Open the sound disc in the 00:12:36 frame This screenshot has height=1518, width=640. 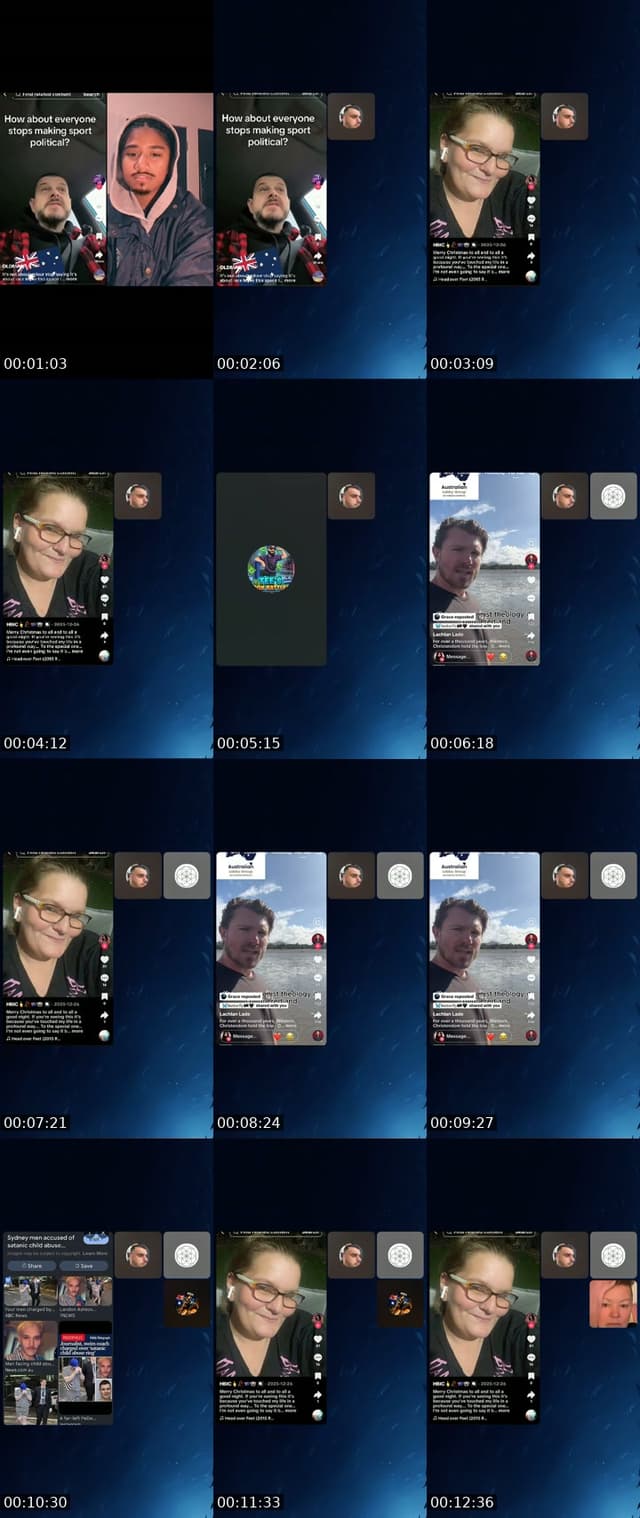pos(531,1417)
